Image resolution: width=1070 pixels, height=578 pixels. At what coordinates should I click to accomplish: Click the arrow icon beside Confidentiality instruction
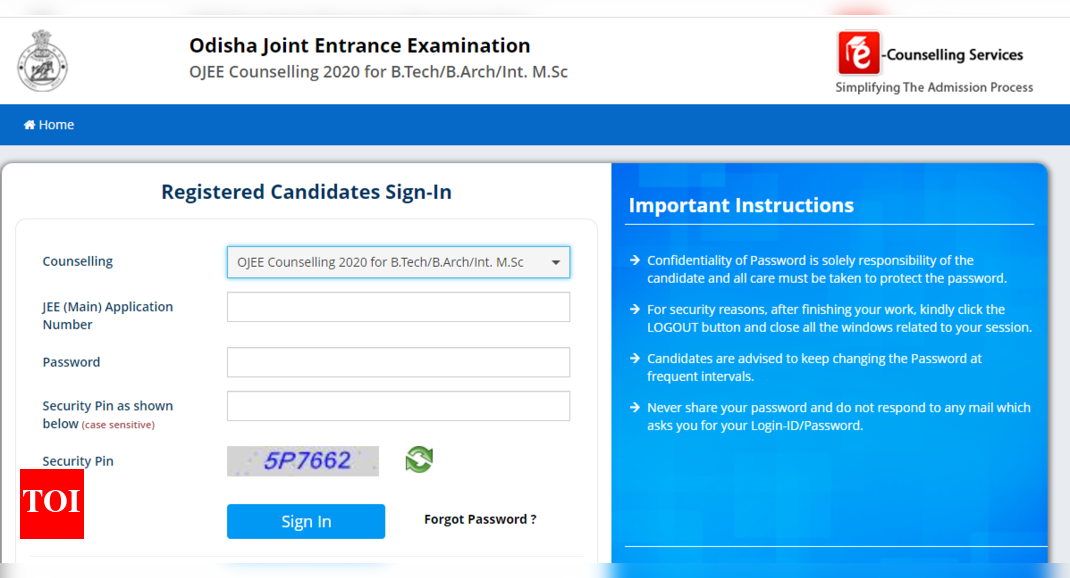pos(635,260)
